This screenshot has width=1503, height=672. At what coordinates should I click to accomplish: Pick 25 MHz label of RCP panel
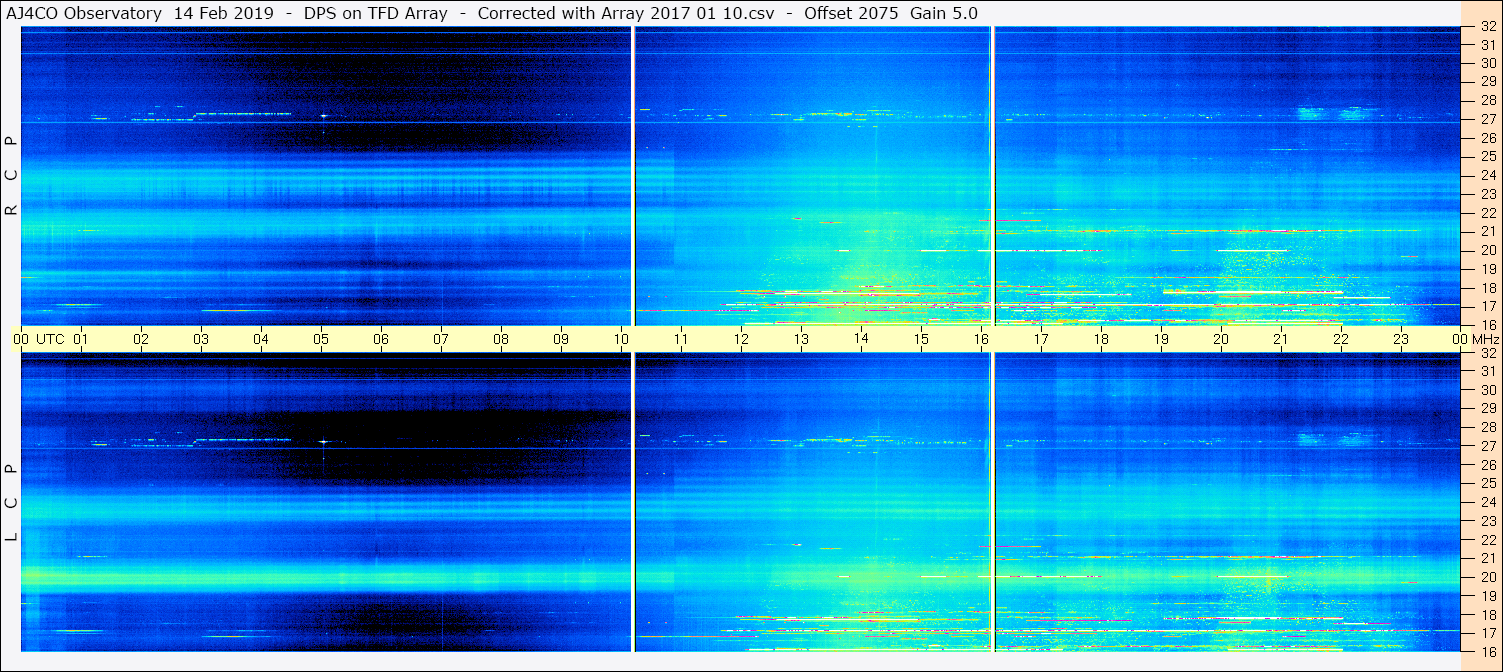pos(1488,156)
